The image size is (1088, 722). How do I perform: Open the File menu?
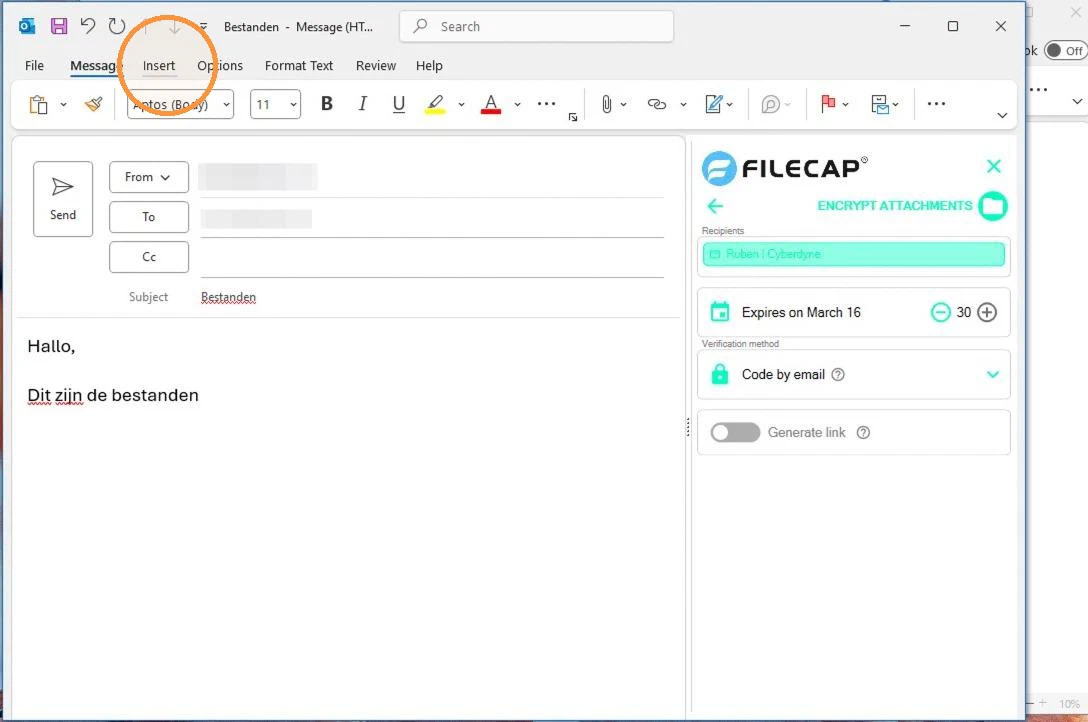click(x=34, y=66)
